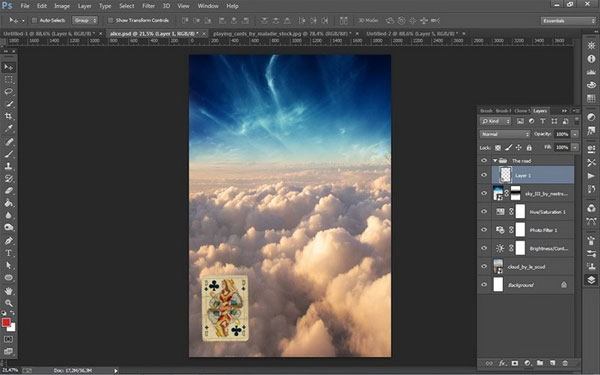Open the Filter menu
The height and width of the screenshot is (375, 600).
click(148, 6)
